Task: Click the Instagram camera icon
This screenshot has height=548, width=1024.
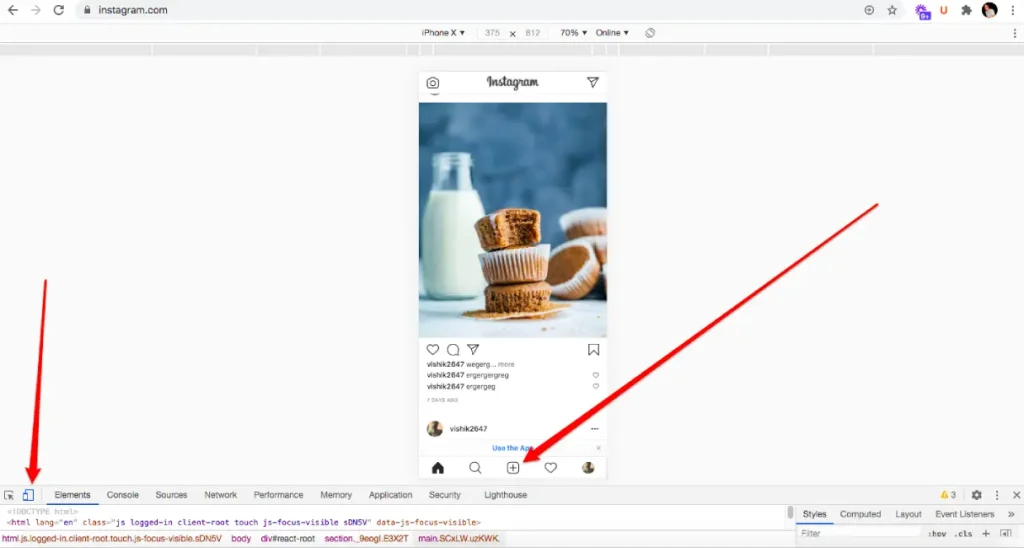Action: pos(433,83)
